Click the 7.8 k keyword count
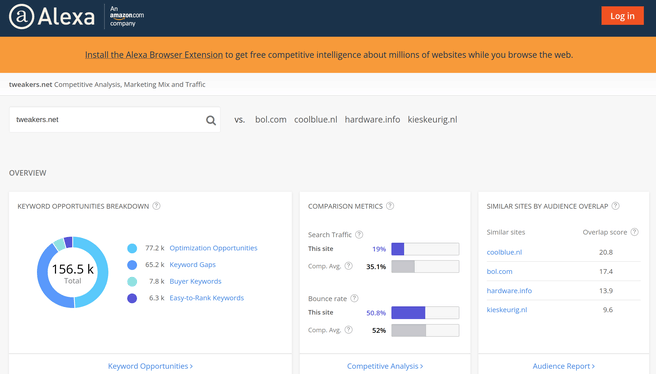Viewport: 656px width, 374px height. pyautogui.click(x=156, y=282)
